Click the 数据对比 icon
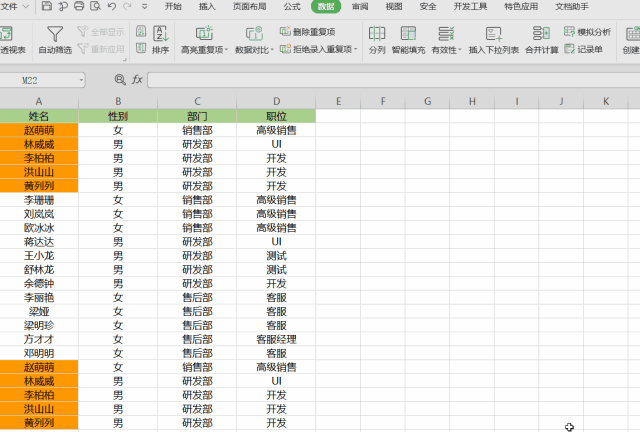The width and height of the screenshot is (640, 432). click(254, 33)
